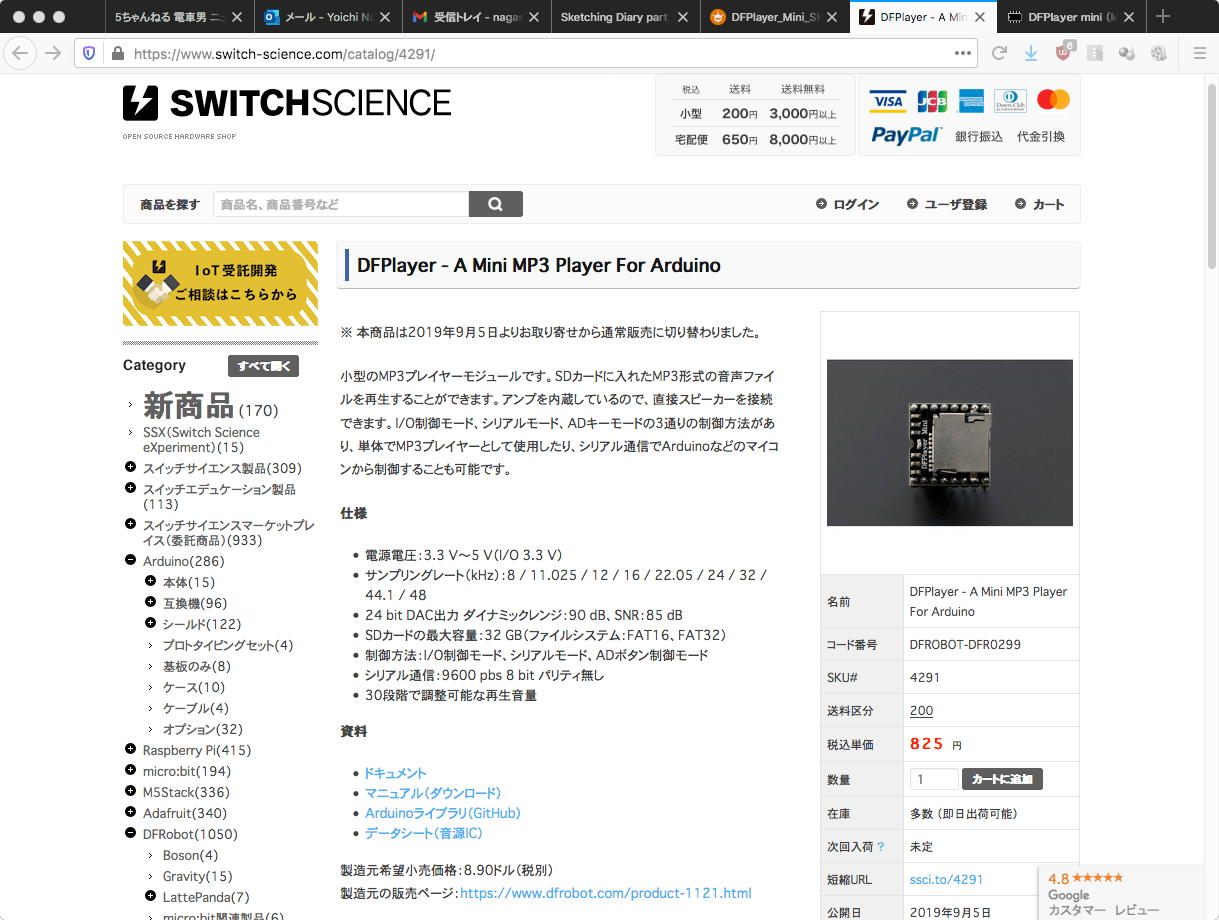Open the SSX(Switch Science eXperiment) category
This screenshot has width=1219, height=920.
pos(201,440)
